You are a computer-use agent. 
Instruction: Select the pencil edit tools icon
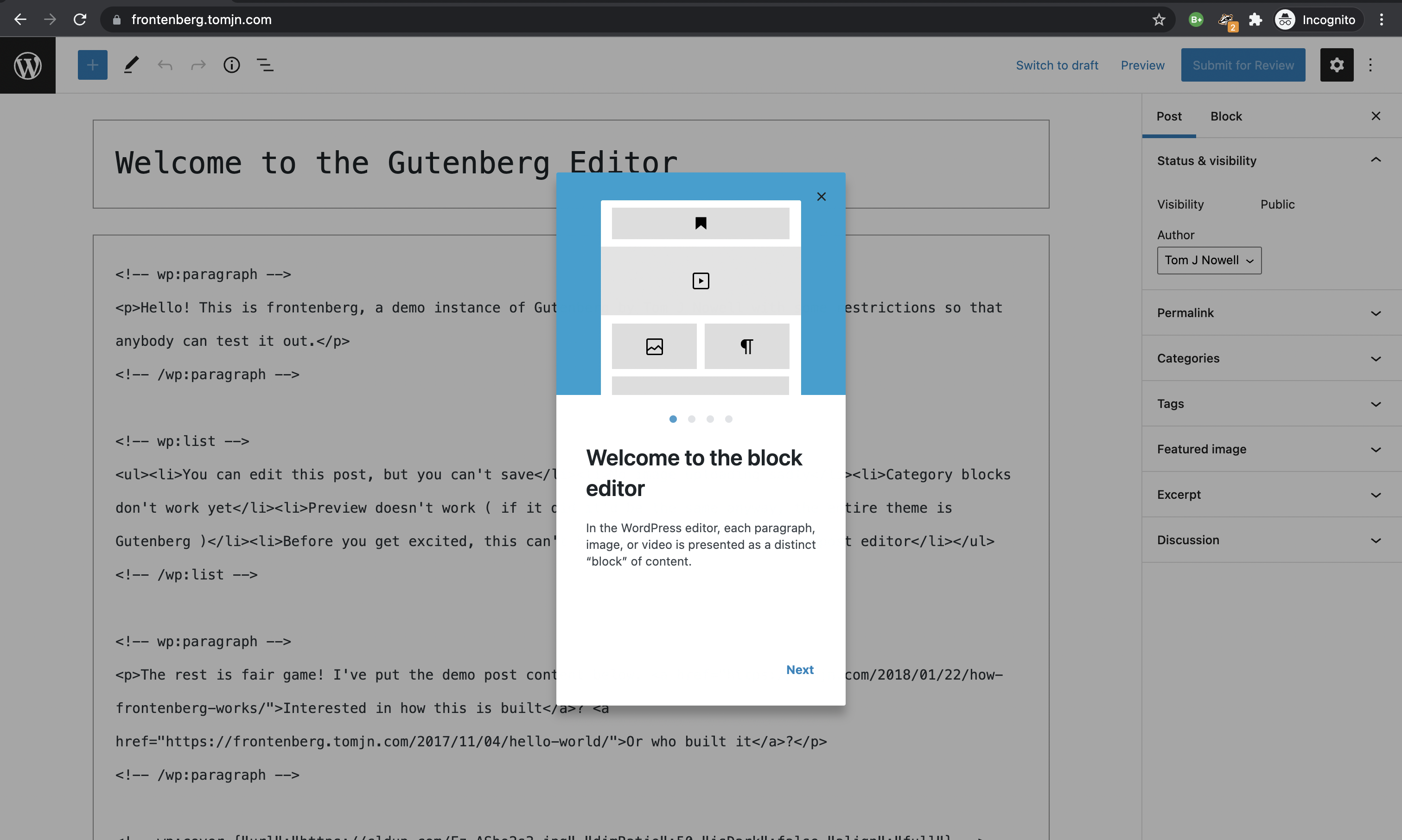tap(131, 65)
